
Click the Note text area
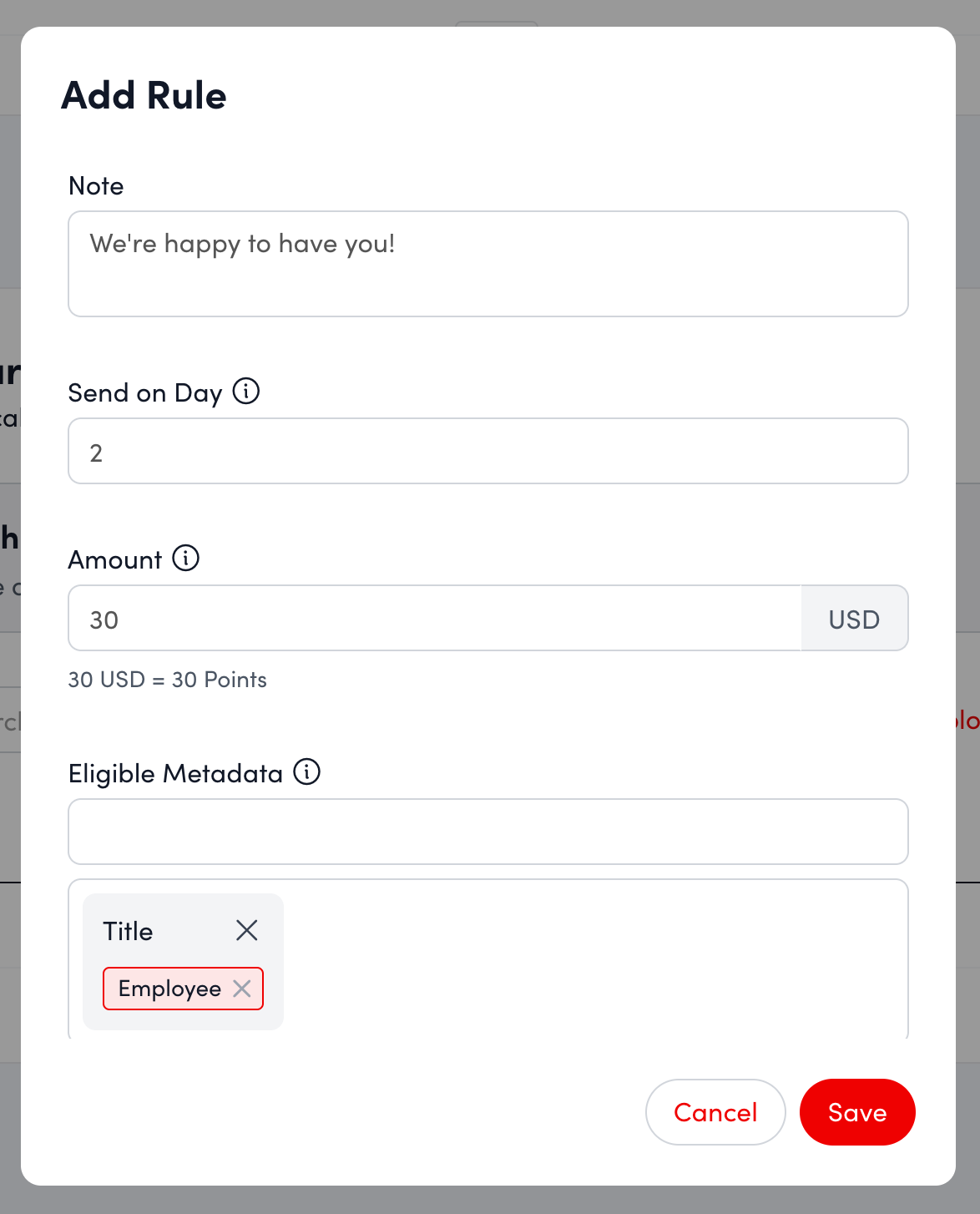point(487,264)
